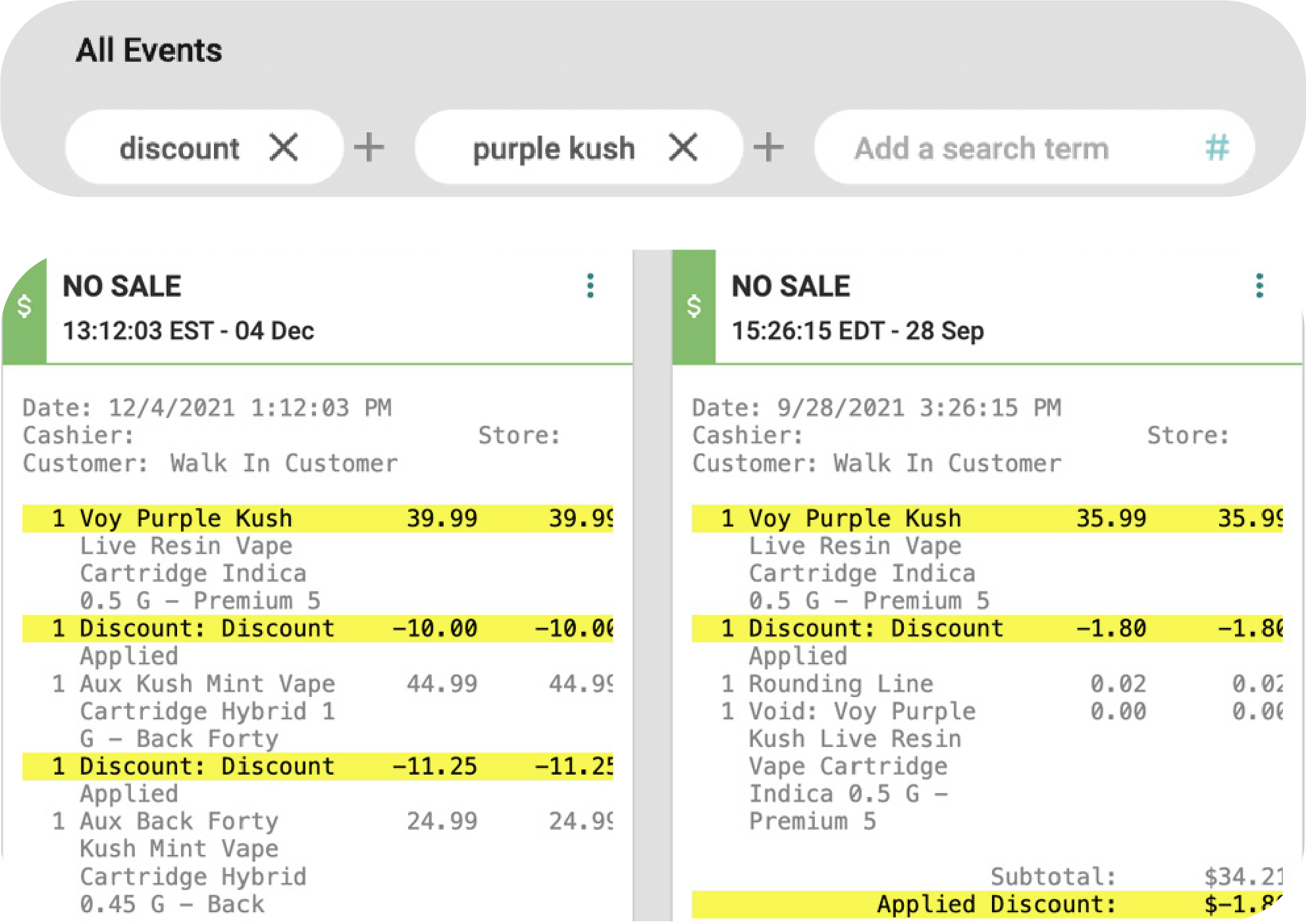Click the Discount -11.25 highlighted line

pyautogui.click(x=318, y=766)
